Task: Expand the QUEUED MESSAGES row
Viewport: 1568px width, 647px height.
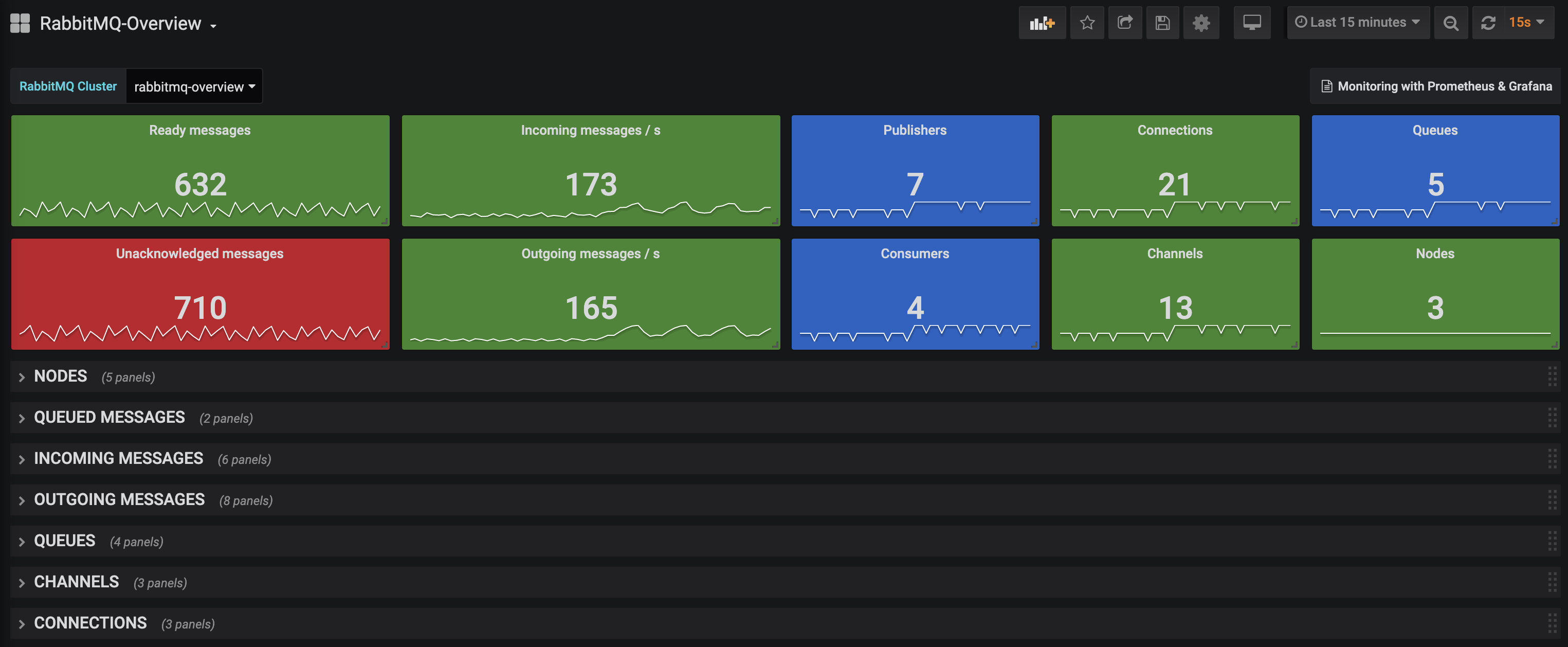Action: [109, 417]
